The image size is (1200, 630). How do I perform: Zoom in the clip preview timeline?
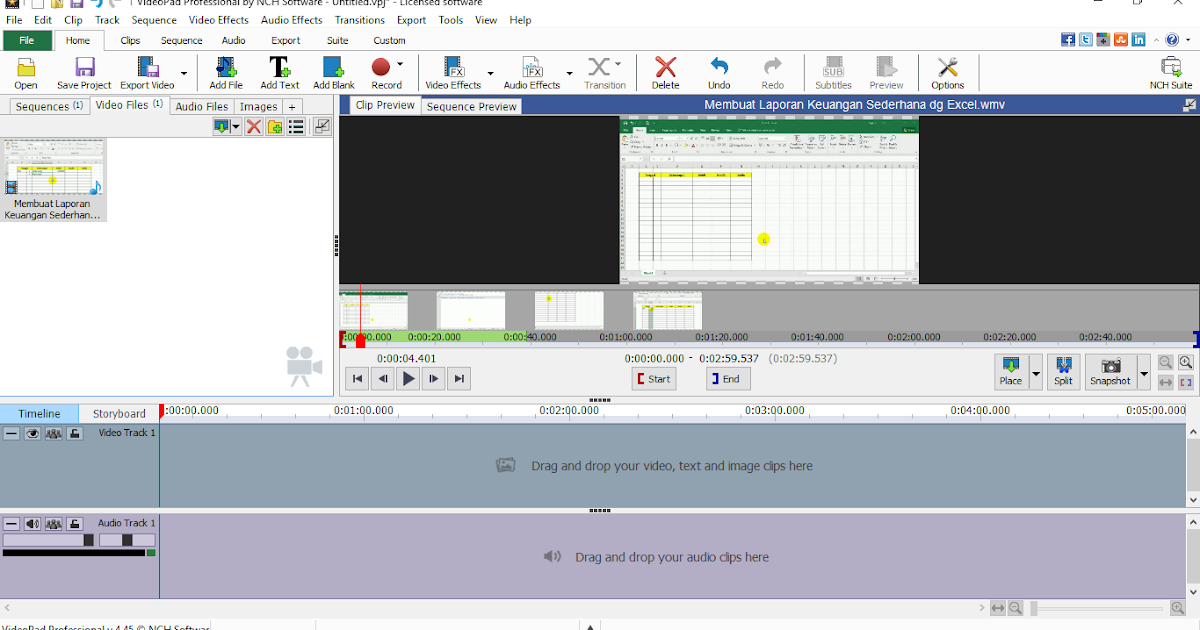1186,362
